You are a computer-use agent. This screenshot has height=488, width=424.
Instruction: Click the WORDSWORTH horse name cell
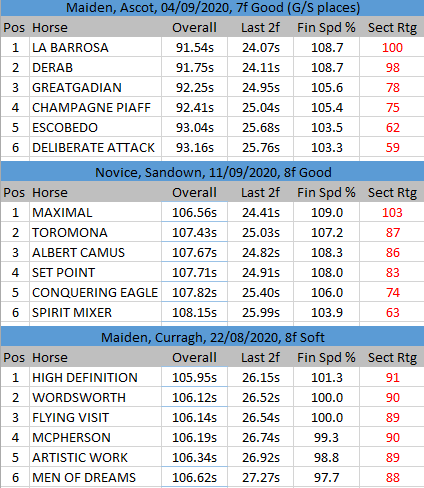[95, 397]
